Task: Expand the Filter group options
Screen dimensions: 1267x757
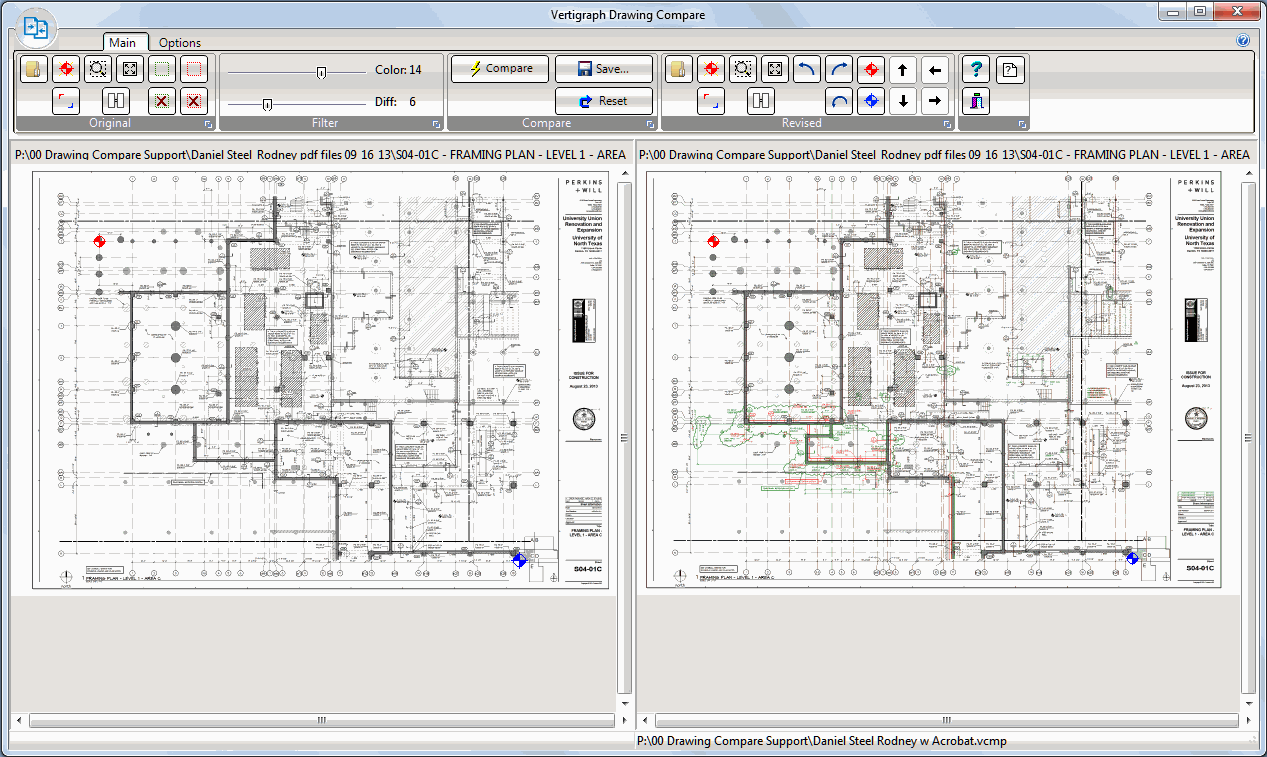Action: [x=435, y=123]
